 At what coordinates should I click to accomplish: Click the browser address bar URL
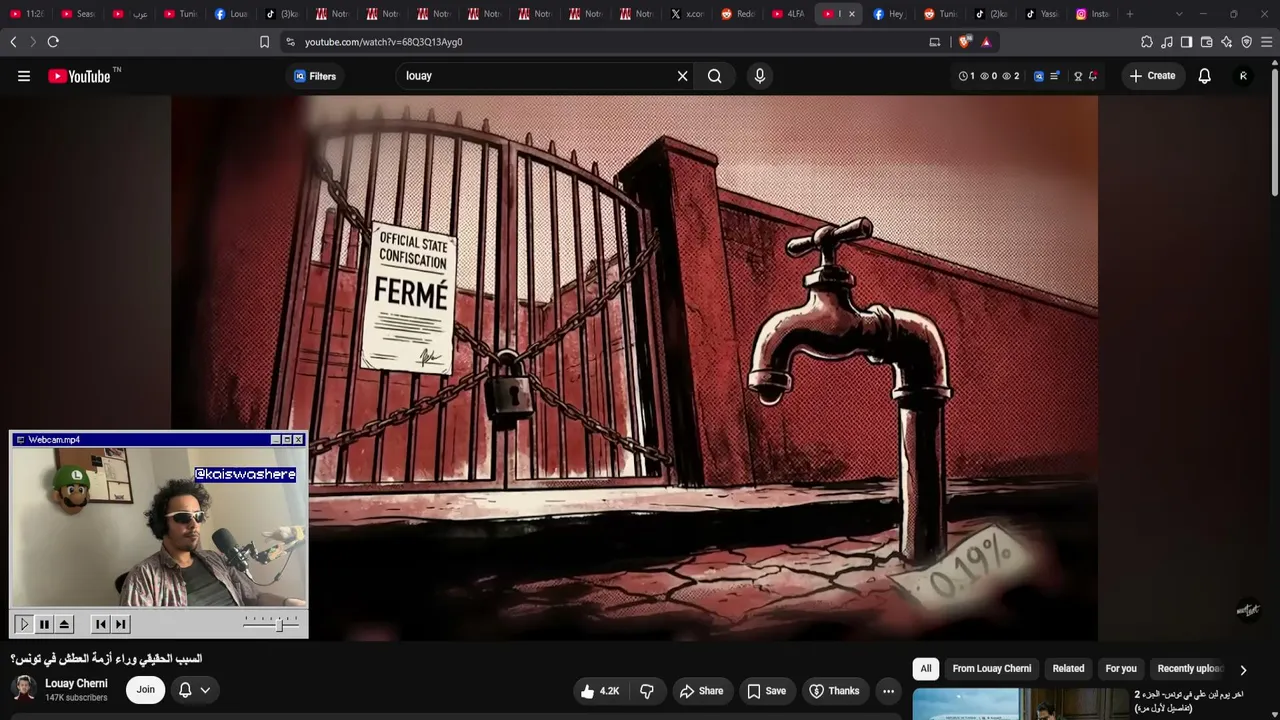point(383,42)
